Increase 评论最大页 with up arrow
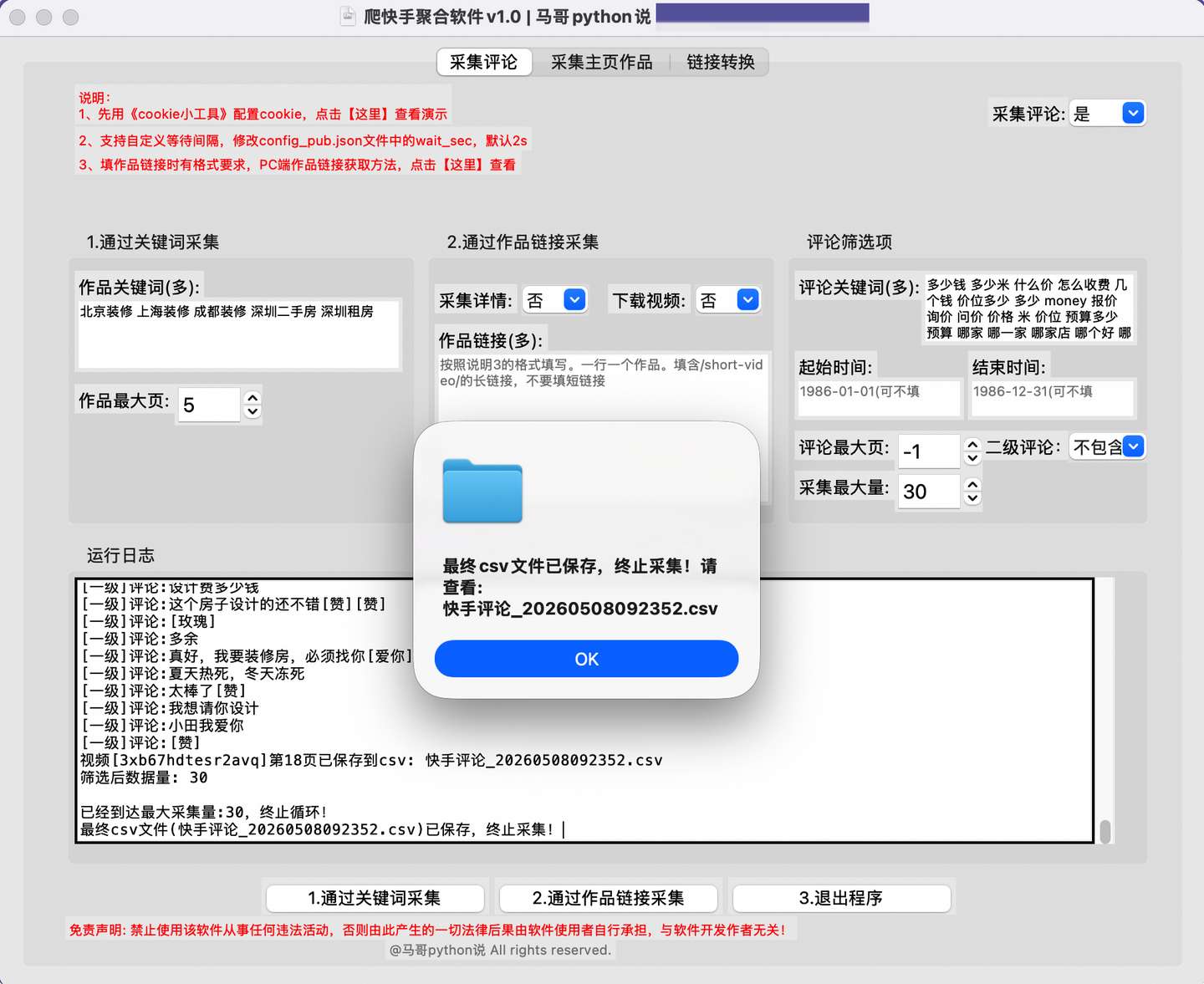This screenshot has width=1204, height=984. [x=972, y=445]
